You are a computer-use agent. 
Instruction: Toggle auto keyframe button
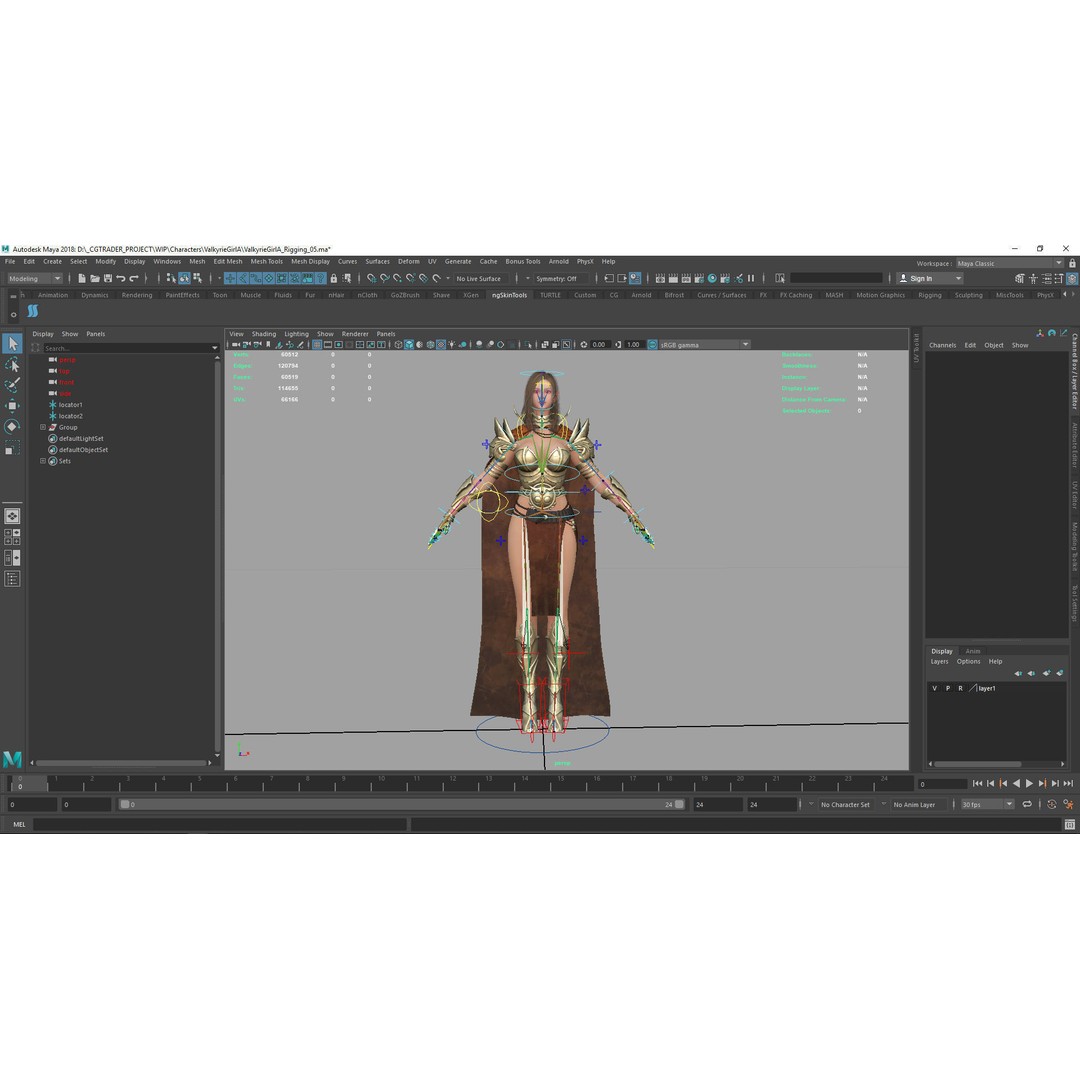(1052, 804)
